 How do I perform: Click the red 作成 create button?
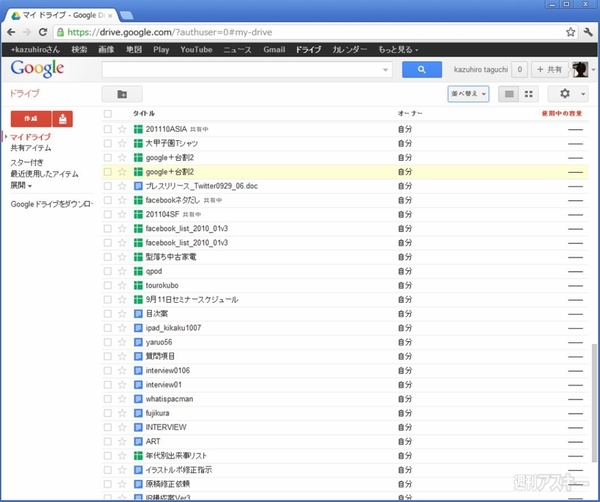point(31,119)
